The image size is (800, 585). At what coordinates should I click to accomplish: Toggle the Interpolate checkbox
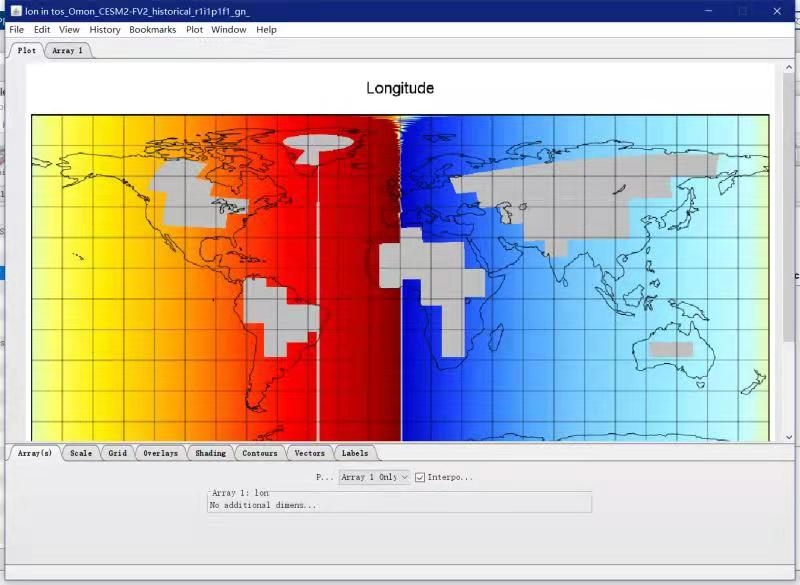point(420,478)
